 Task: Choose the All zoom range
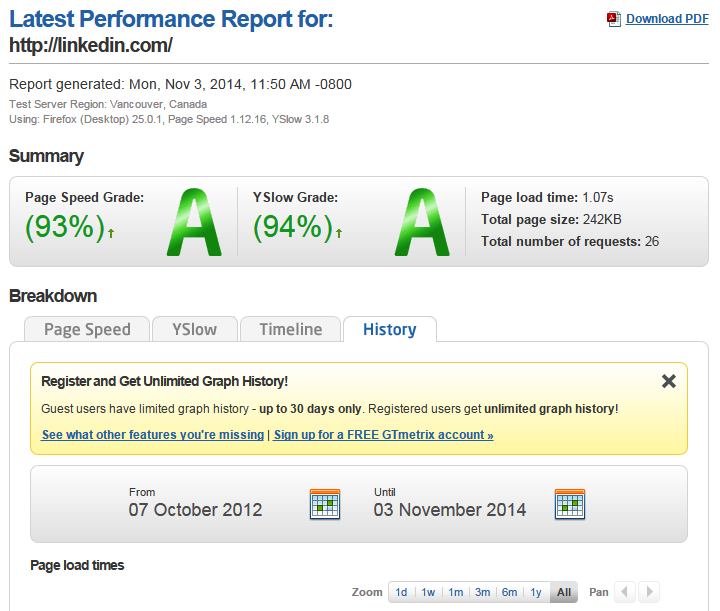[564, 592]
